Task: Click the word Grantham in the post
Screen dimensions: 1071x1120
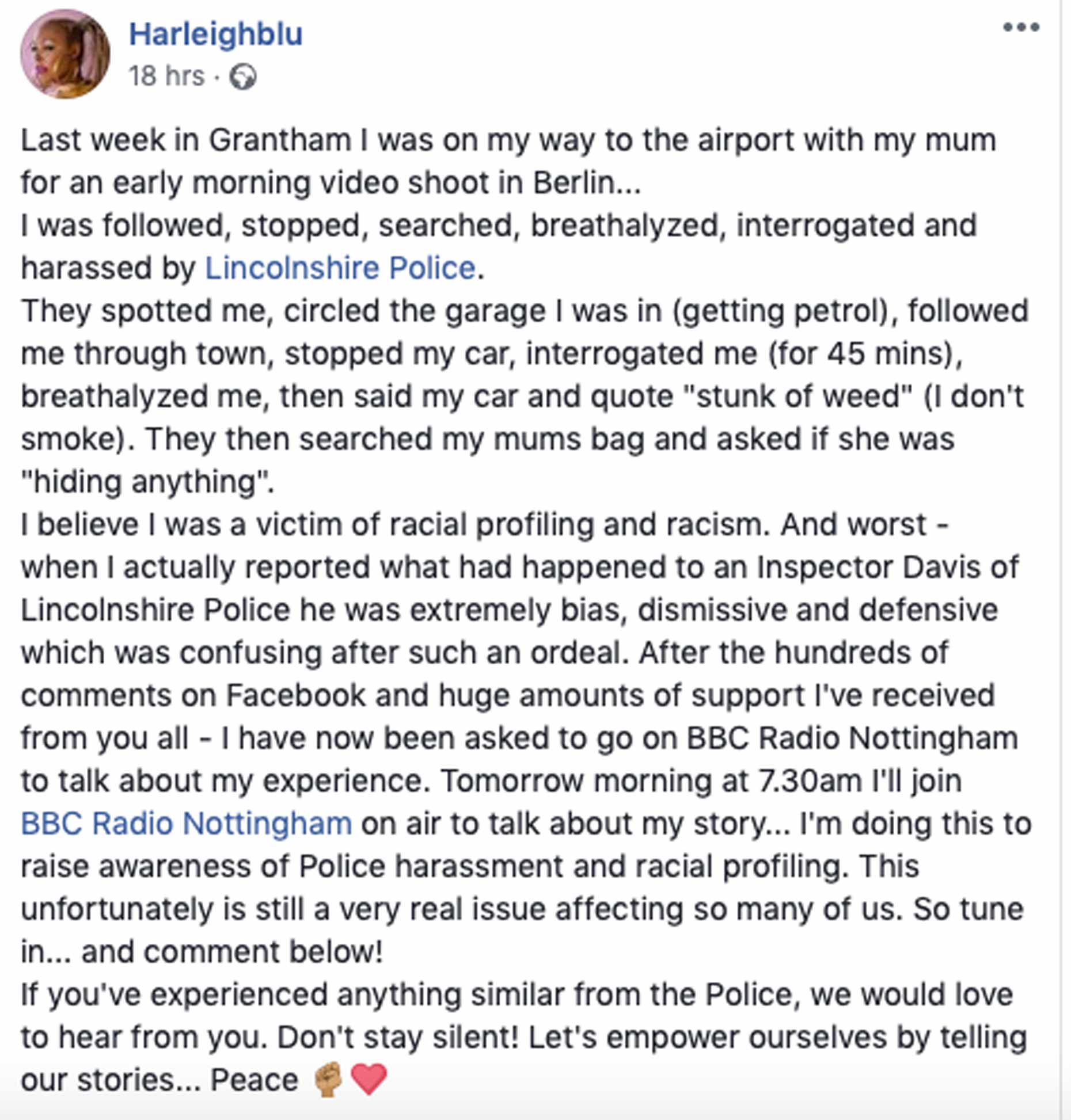Action: coord(280,140)
